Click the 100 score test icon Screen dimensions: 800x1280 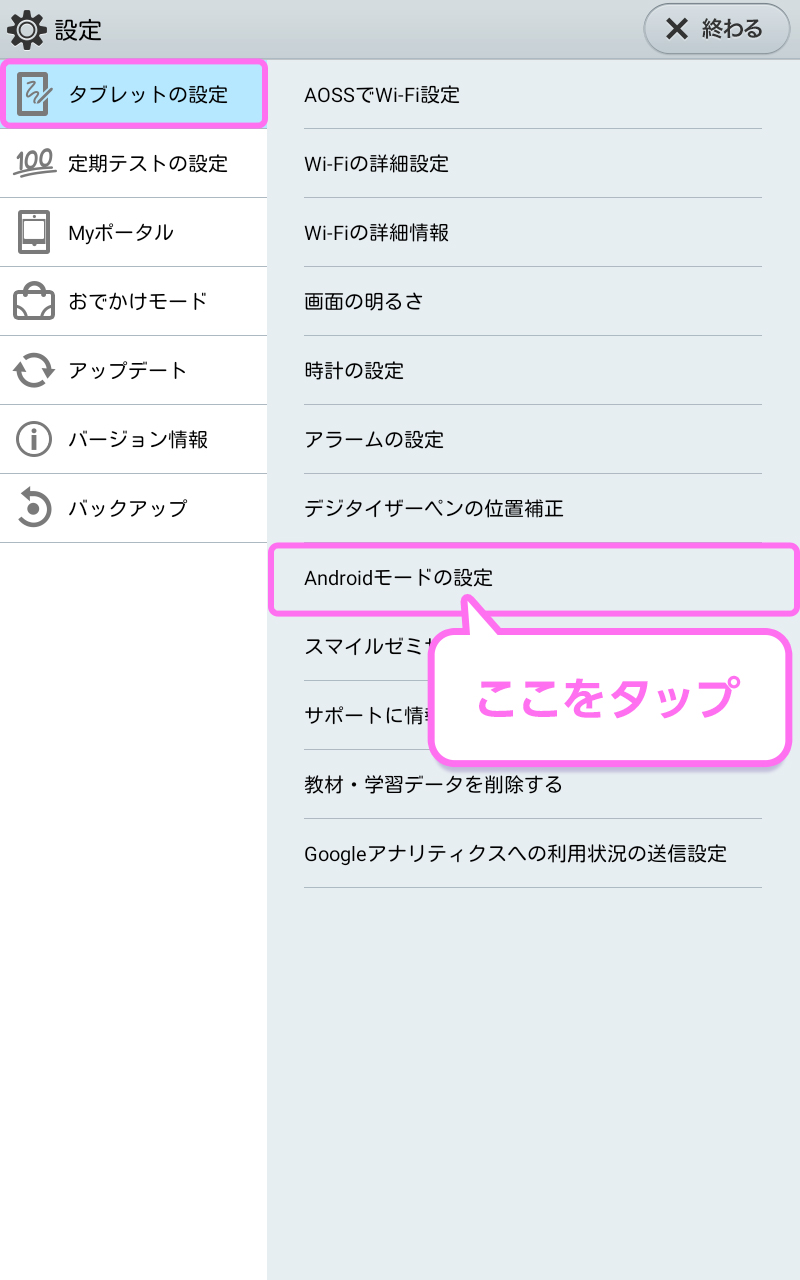coord(35,163)
